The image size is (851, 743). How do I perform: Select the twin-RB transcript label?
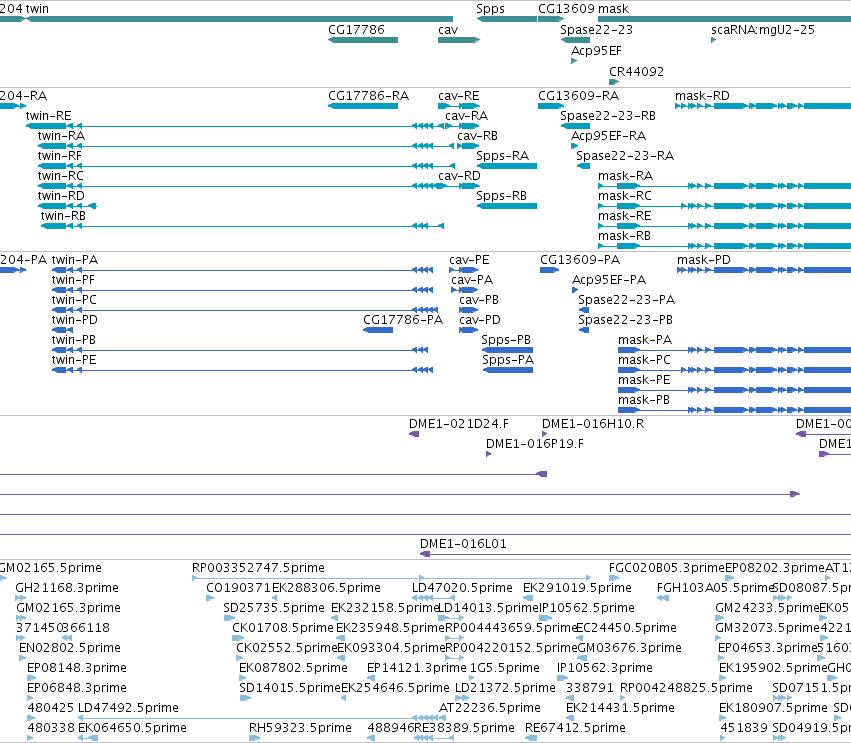pyautogui.click(x=63, y=217)
